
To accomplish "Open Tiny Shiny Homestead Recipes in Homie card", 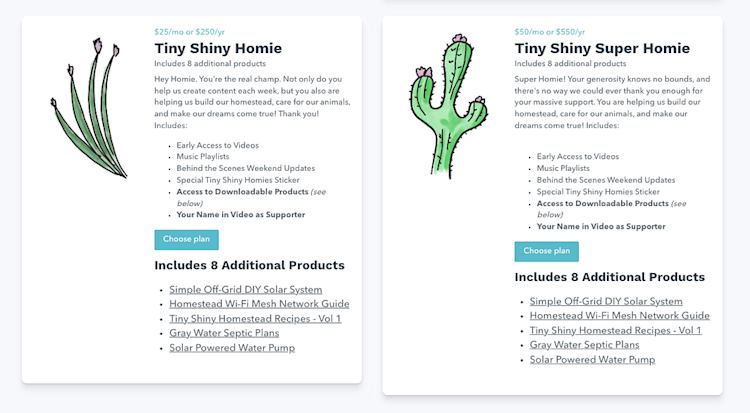I will [x=255, y=319].
